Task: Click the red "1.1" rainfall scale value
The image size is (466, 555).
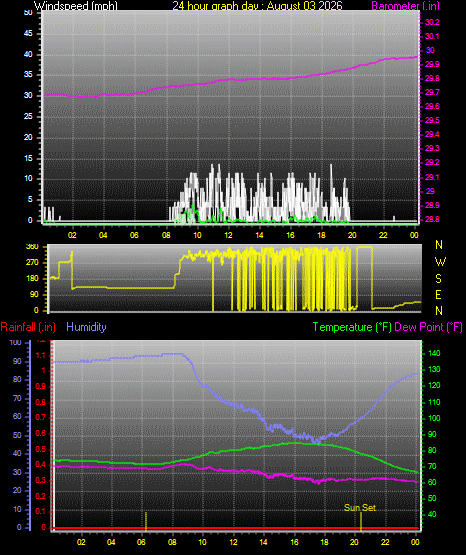Action: click(41, 355)
